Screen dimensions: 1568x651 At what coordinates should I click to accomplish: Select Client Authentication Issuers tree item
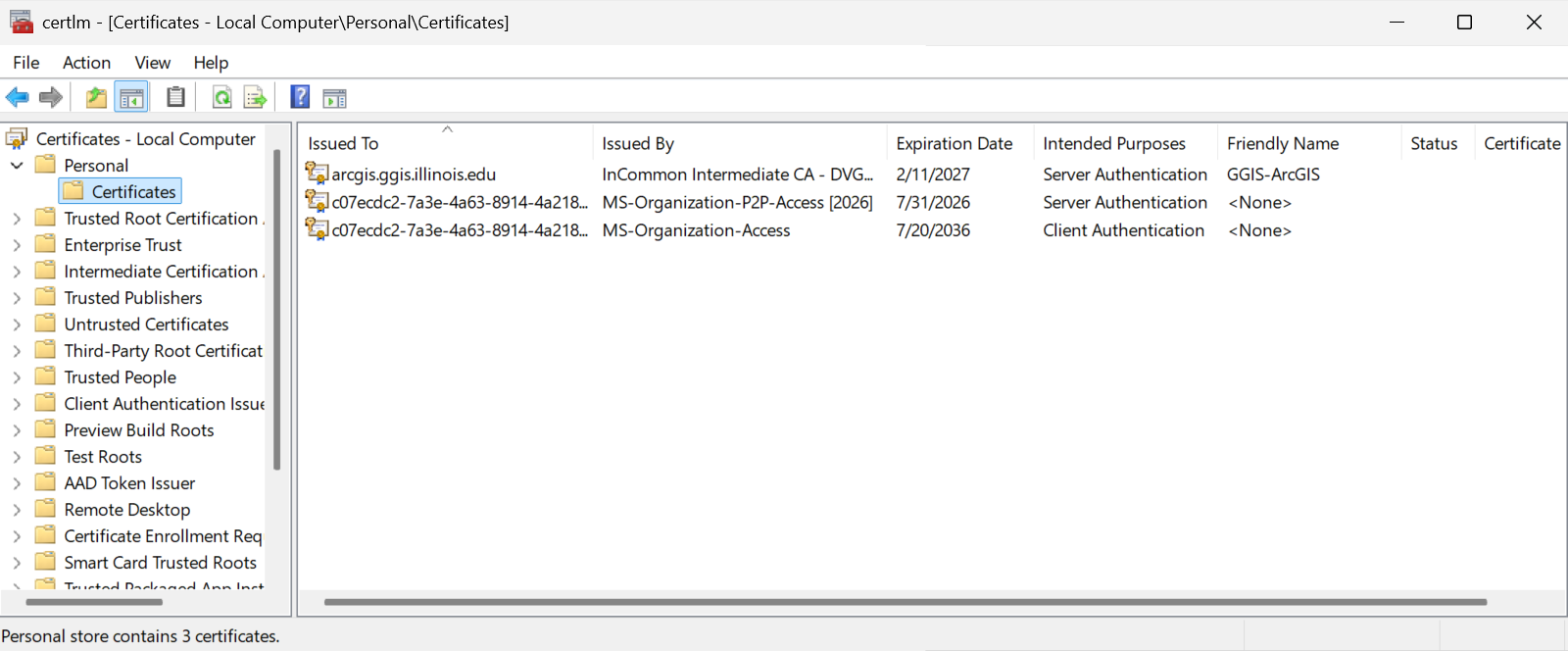[164, 403]
